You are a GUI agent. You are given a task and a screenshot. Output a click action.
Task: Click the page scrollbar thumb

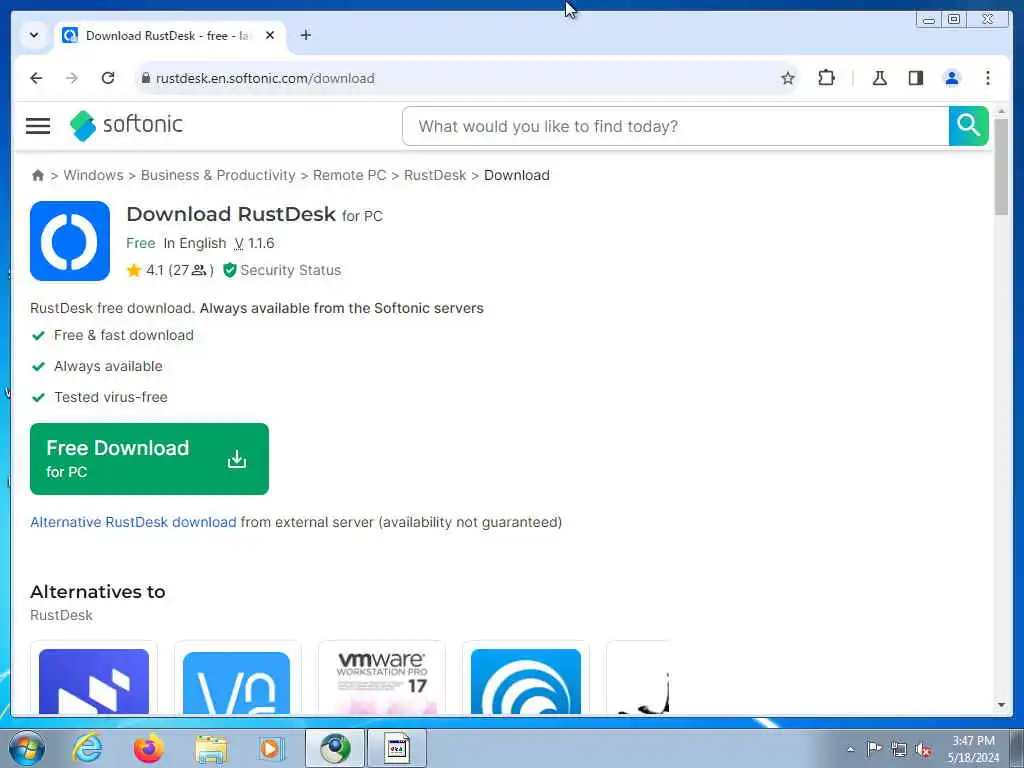point(1002,167)
